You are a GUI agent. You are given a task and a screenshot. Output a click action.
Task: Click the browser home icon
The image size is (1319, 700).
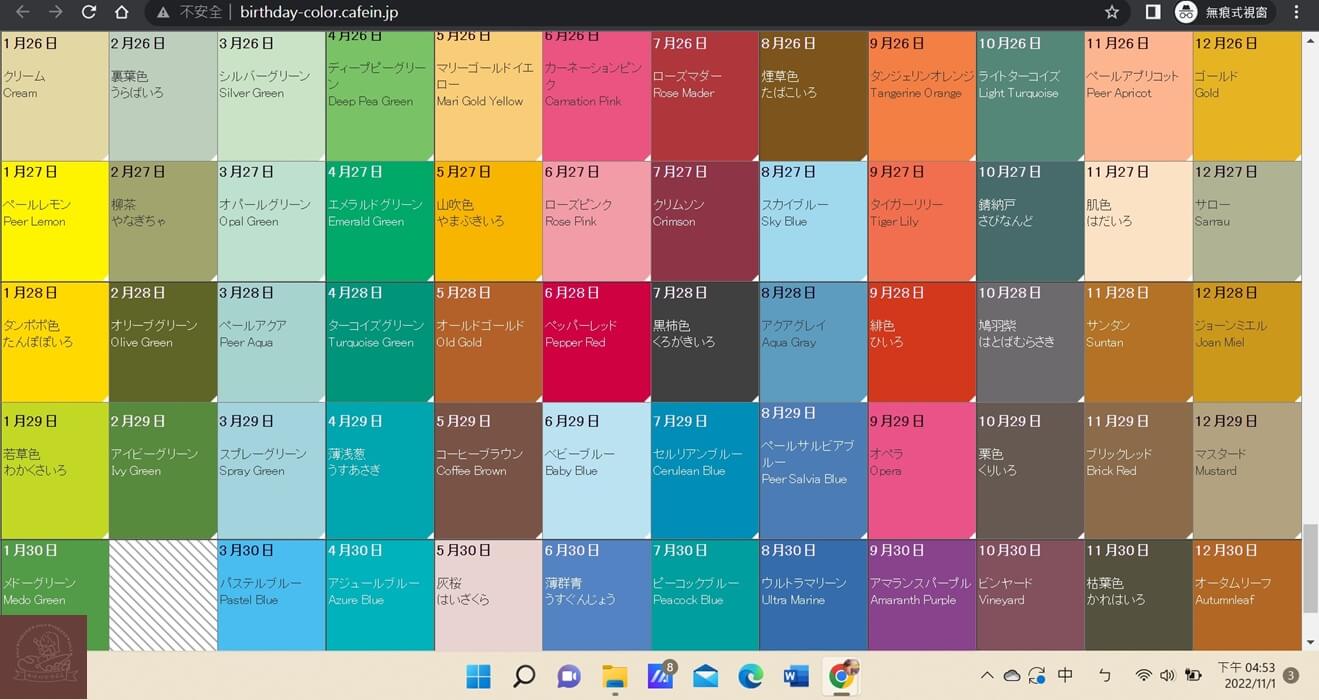(121, 13)
